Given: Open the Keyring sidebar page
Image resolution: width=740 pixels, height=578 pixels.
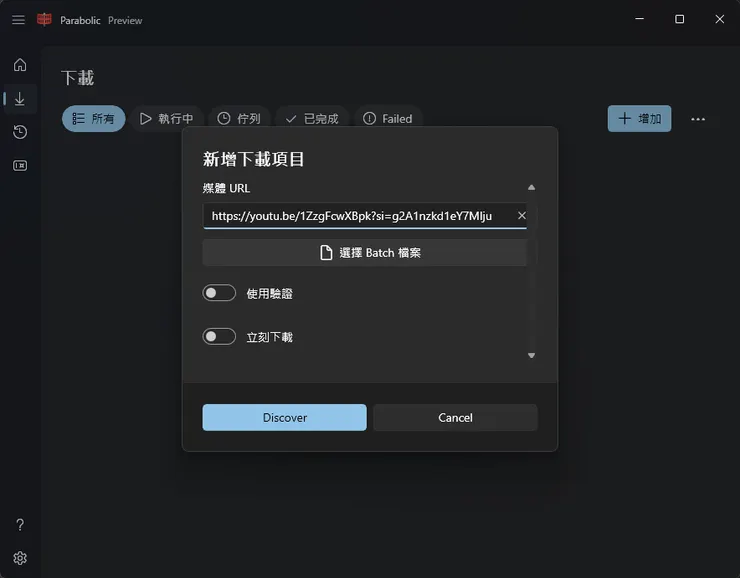Looking at the screenshot, I should 20,166.
